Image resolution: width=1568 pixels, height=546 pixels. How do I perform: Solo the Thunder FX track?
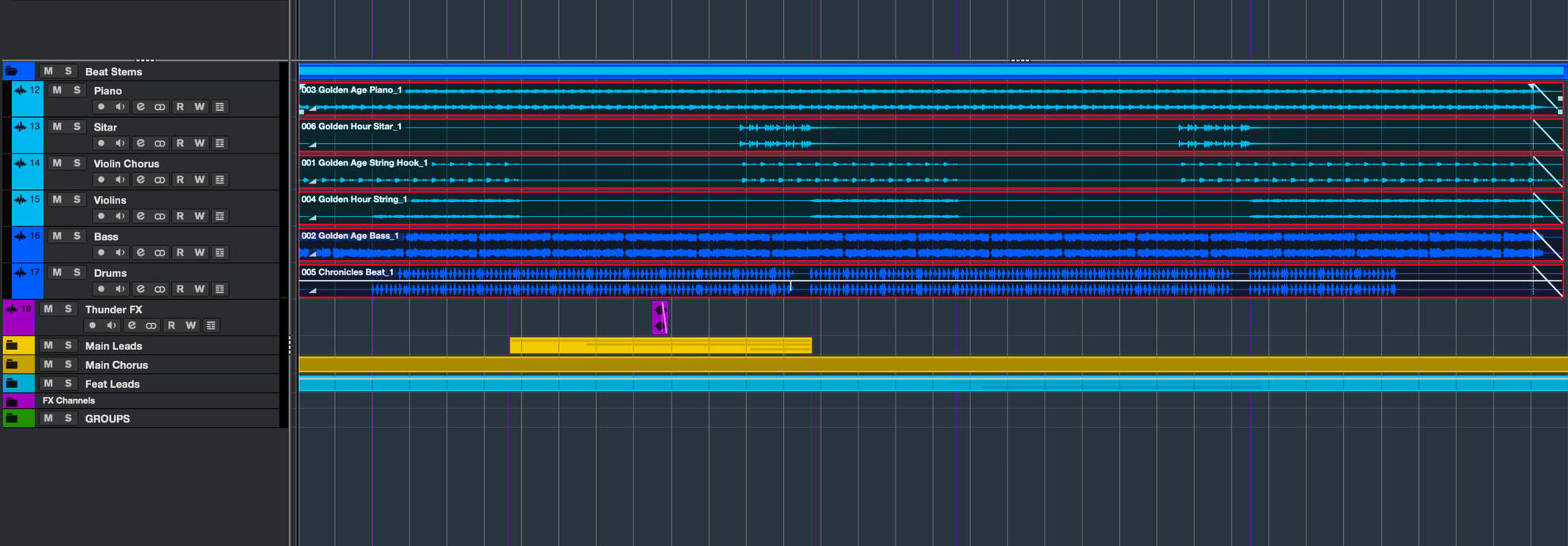pyautogui.click(x=68, y=309)
